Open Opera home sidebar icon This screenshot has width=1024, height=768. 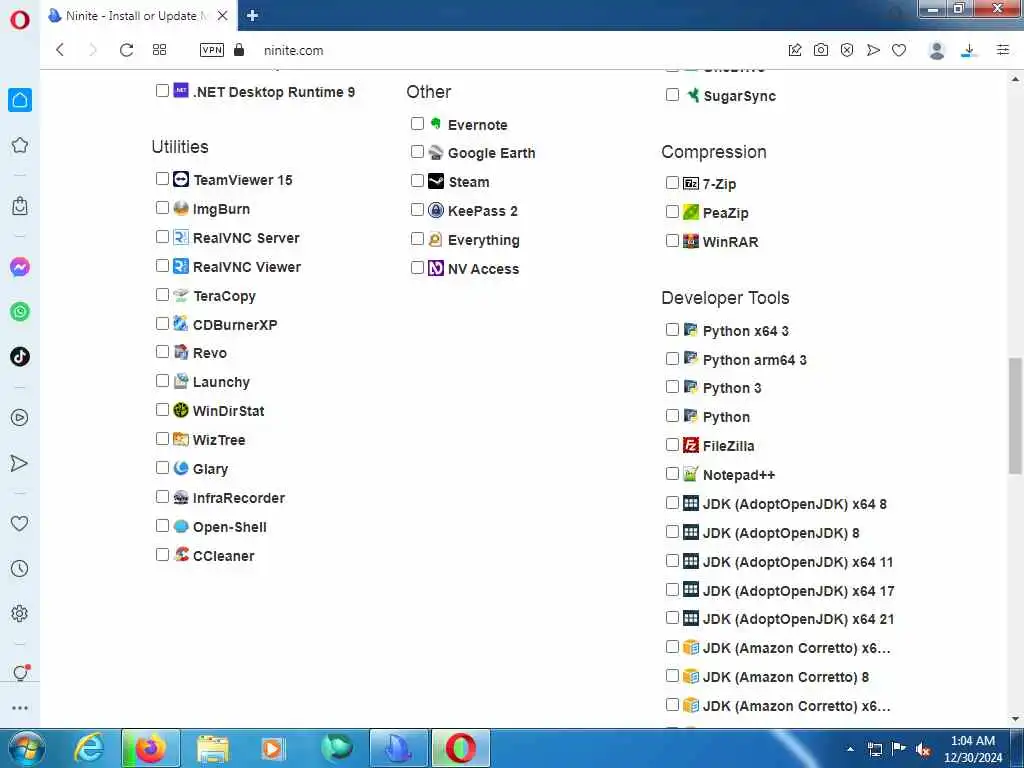(x=20, y=100)
